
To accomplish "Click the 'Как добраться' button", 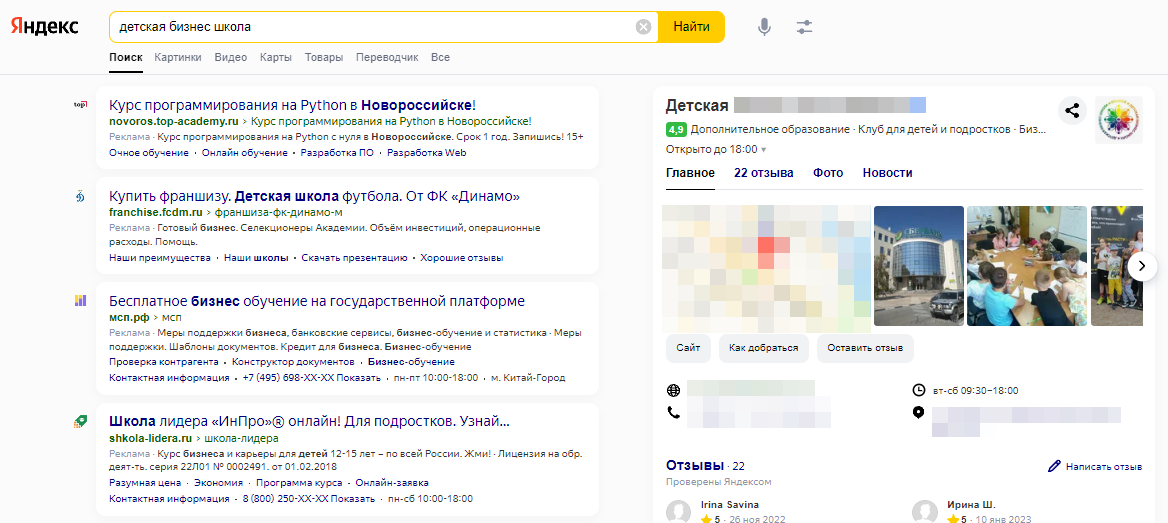I will pos(763,348).
